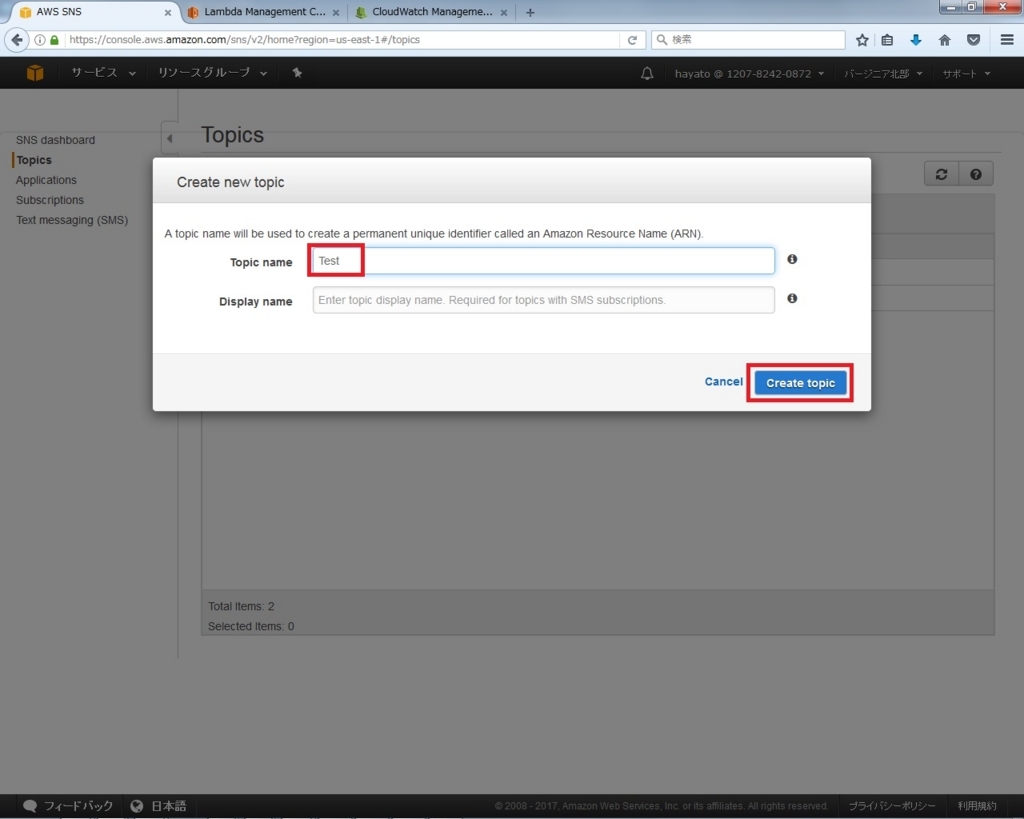Close the AWS SNS tab
This screenshot has height=819, width=1024.
coord(168,12)
